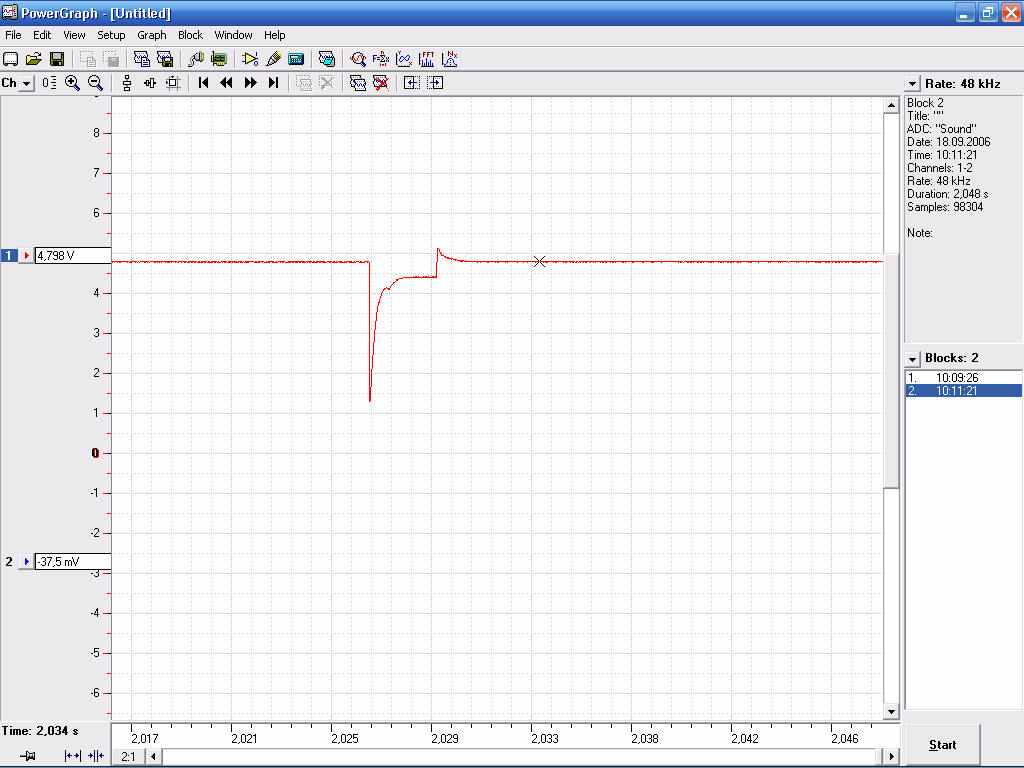This screenshot has height=768, width=1024.
Task: Click the horizontal compress arrows icon
Action: (x=96, y=756)
